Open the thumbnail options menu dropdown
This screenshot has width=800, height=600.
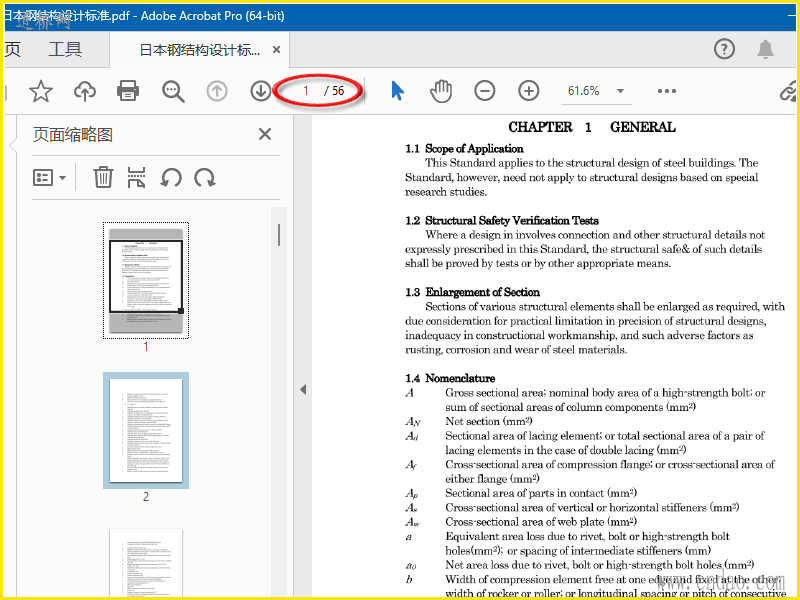(49, 178)
